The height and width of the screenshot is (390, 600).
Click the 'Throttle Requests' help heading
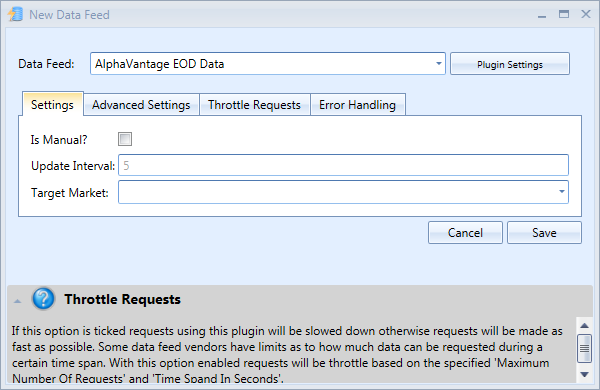(122, 299)
